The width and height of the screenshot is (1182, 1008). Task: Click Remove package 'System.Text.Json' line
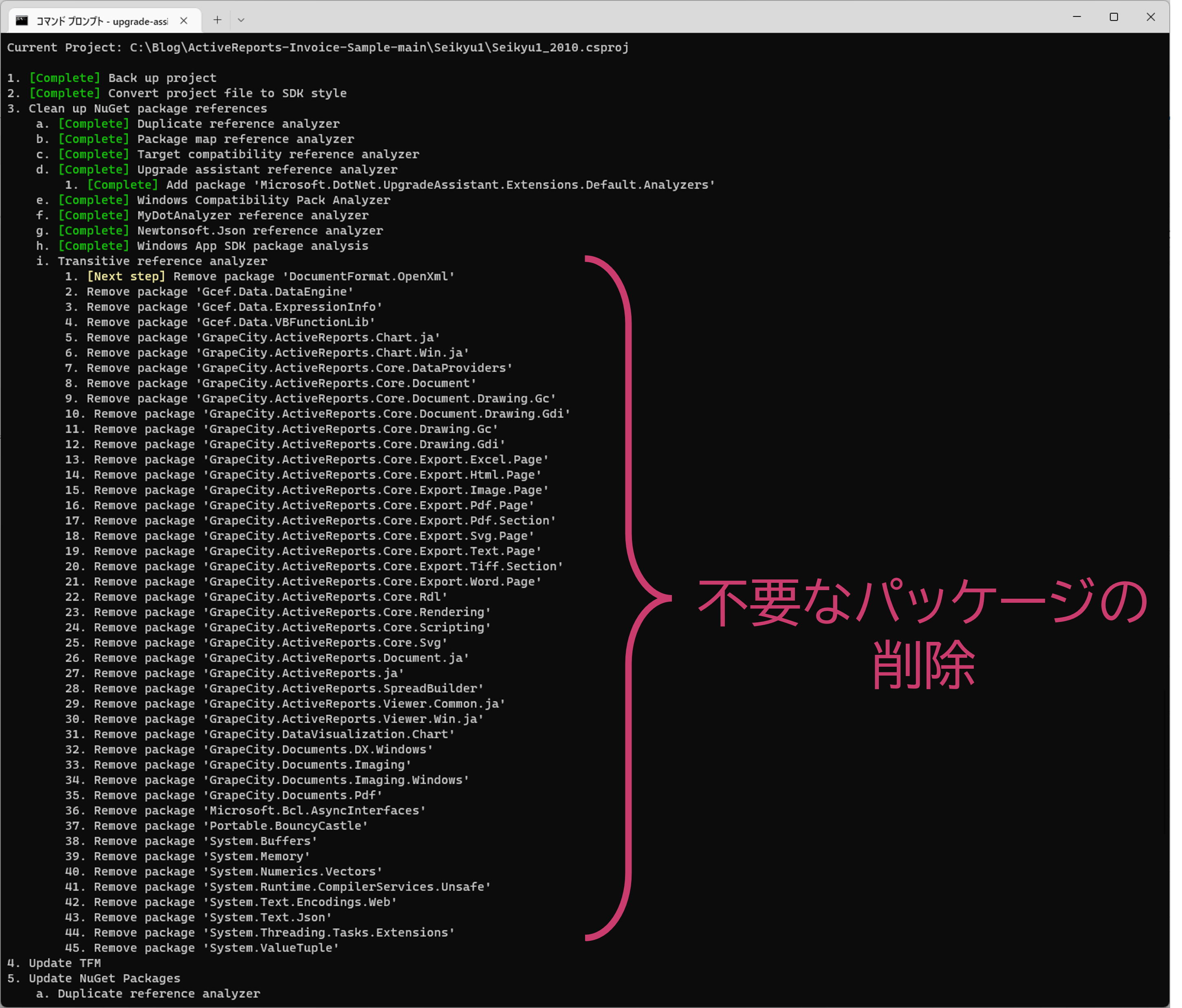198,918
